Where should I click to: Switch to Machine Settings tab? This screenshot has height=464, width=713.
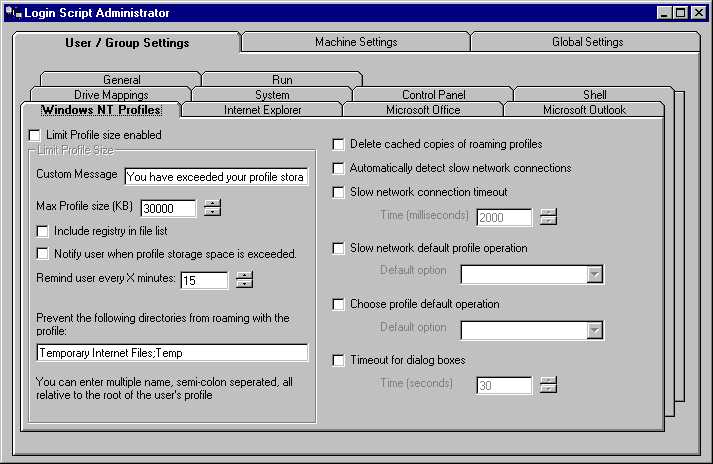[355, 42]
